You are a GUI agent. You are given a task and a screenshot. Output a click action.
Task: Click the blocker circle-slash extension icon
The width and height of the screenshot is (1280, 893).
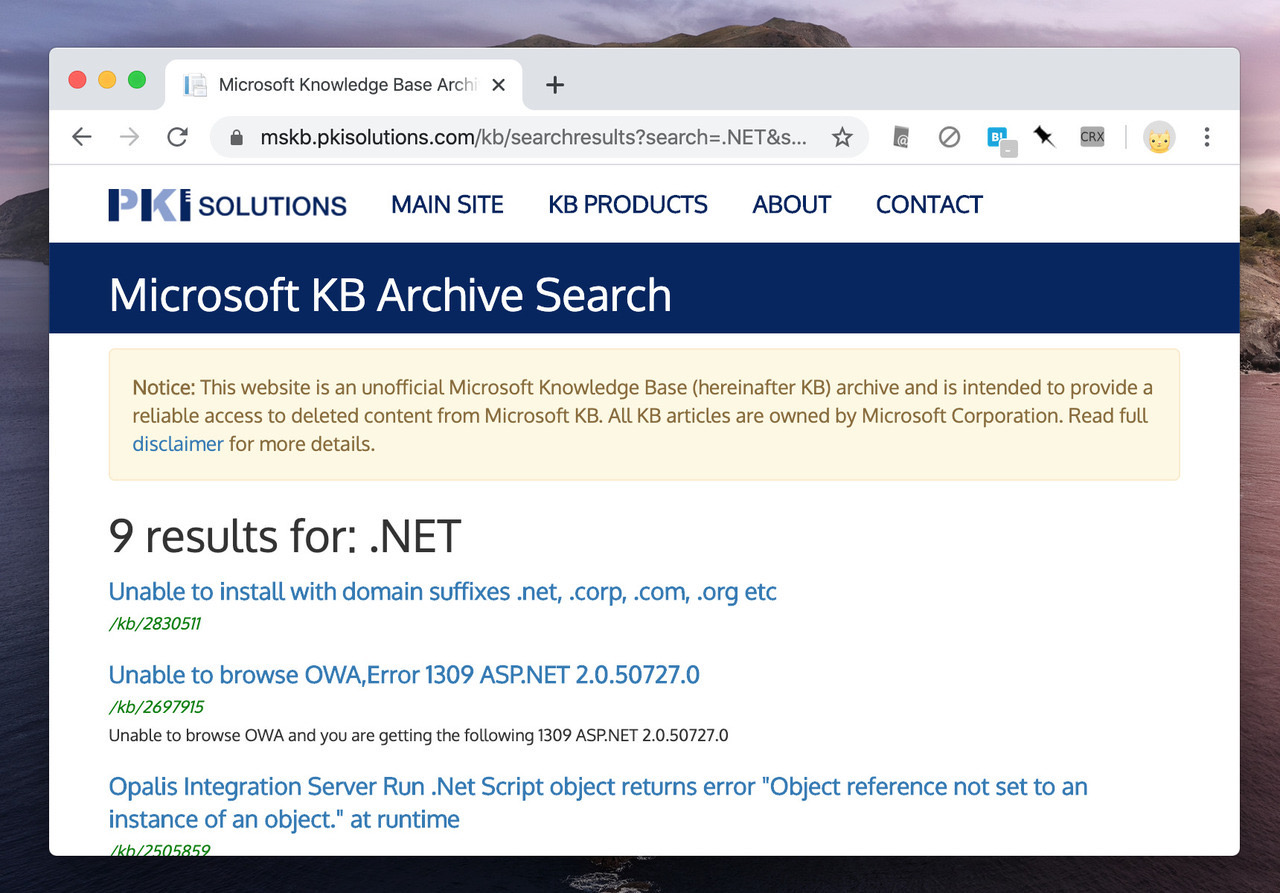pyautogui.click(x=949, y=137)
